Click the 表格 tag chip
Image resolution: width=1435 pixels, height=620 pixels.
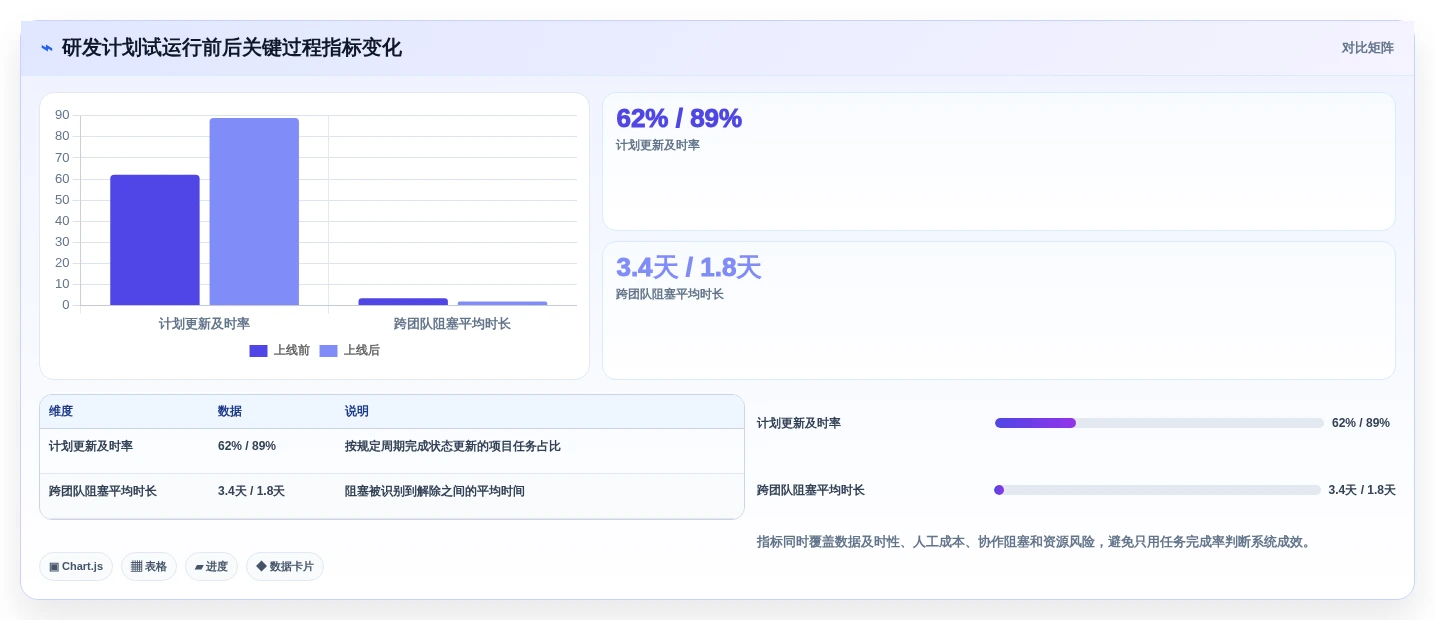[149, 566]
